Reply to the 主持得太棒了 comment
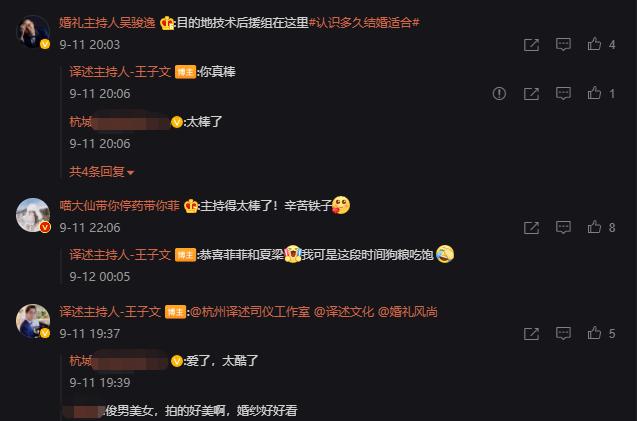637x421 pixels. (x=563, y=227)
